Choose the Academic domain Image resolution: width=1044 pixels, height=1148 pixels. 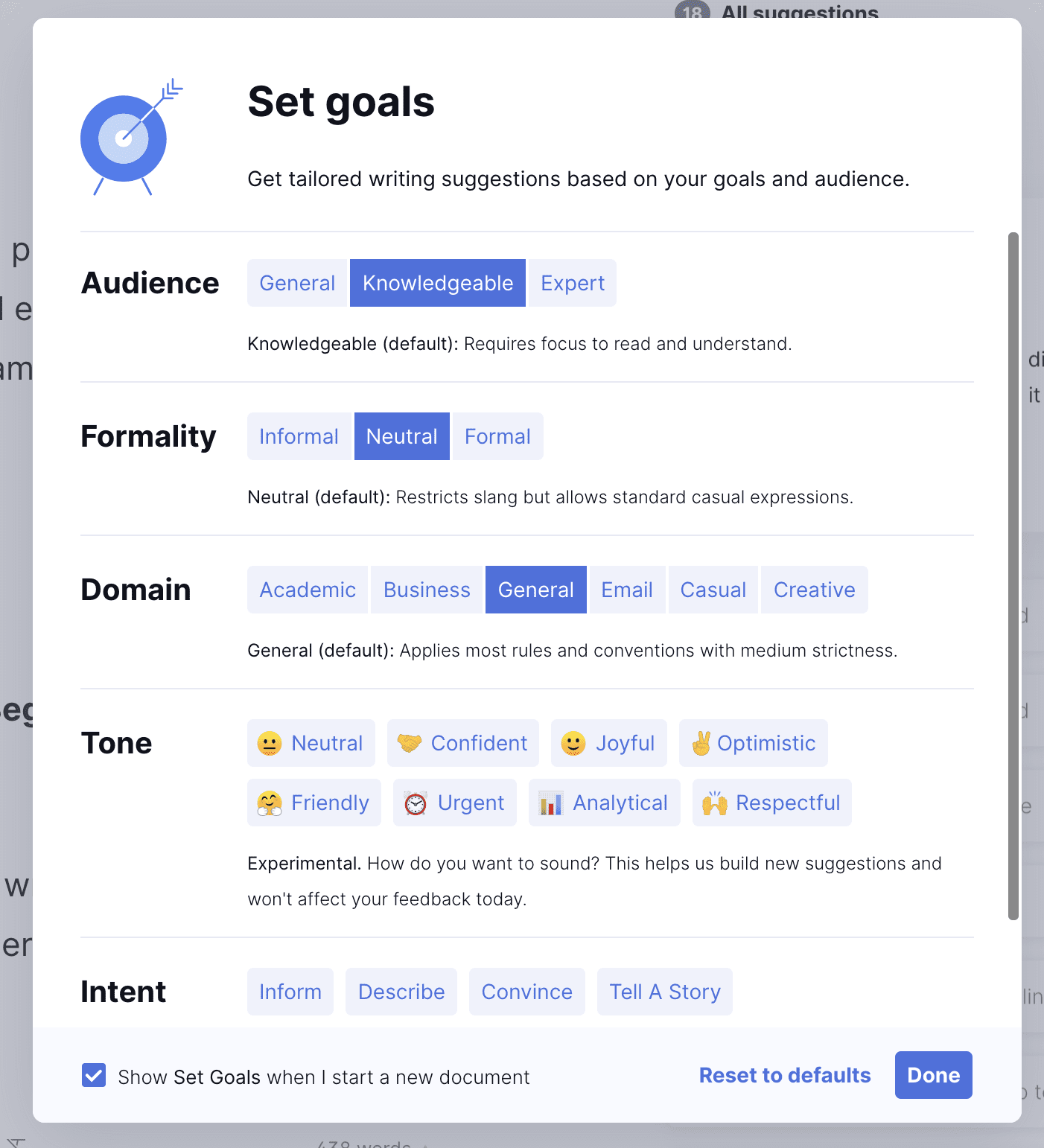[x=308, y=590]
